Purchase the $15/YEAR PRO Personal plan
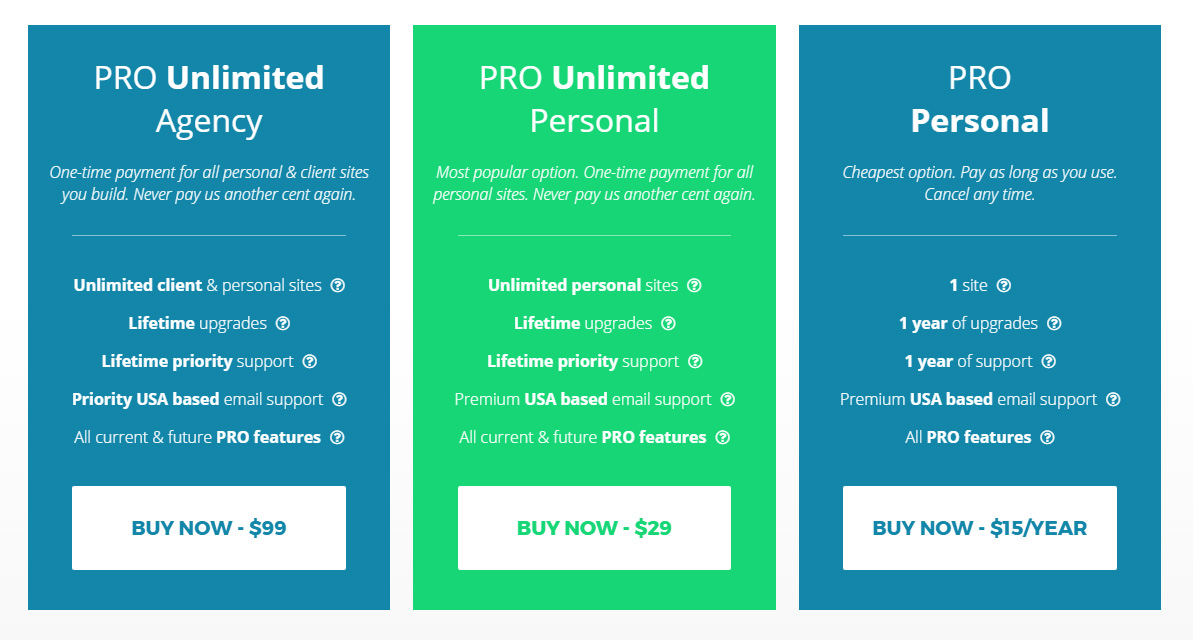This screenshot has height=640, width=1193. click(979, 527)
